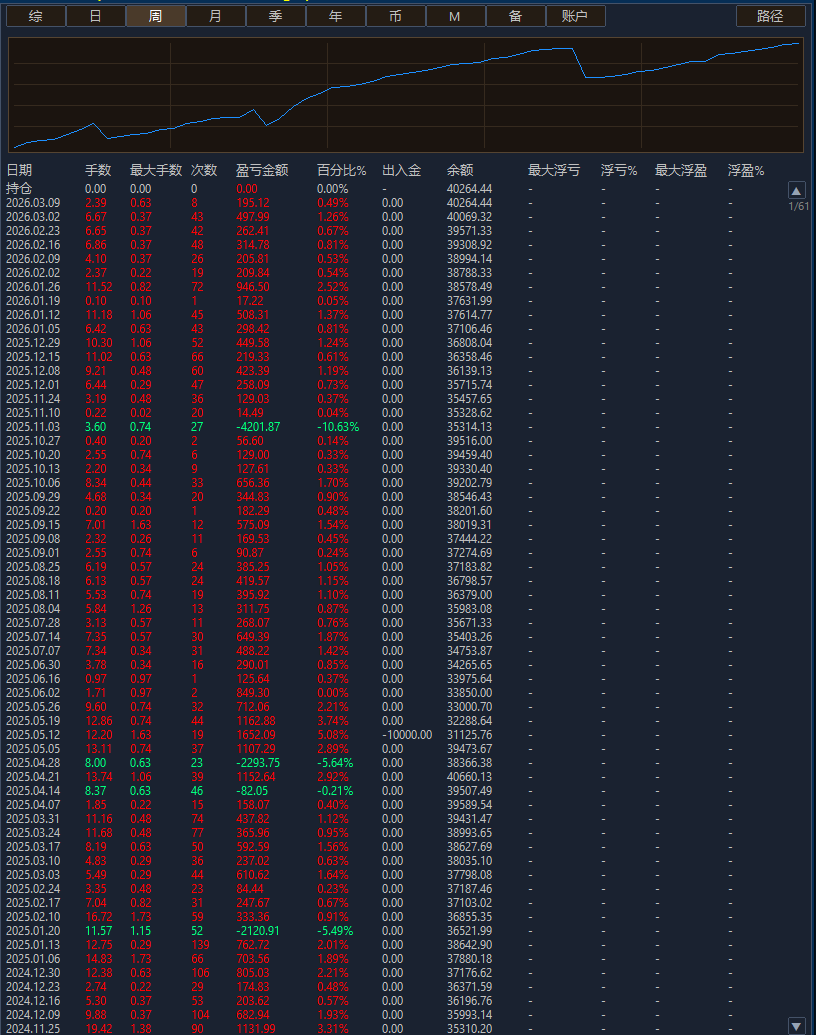
Task: Click the equity curve chart
Action: tap(406, 96)
